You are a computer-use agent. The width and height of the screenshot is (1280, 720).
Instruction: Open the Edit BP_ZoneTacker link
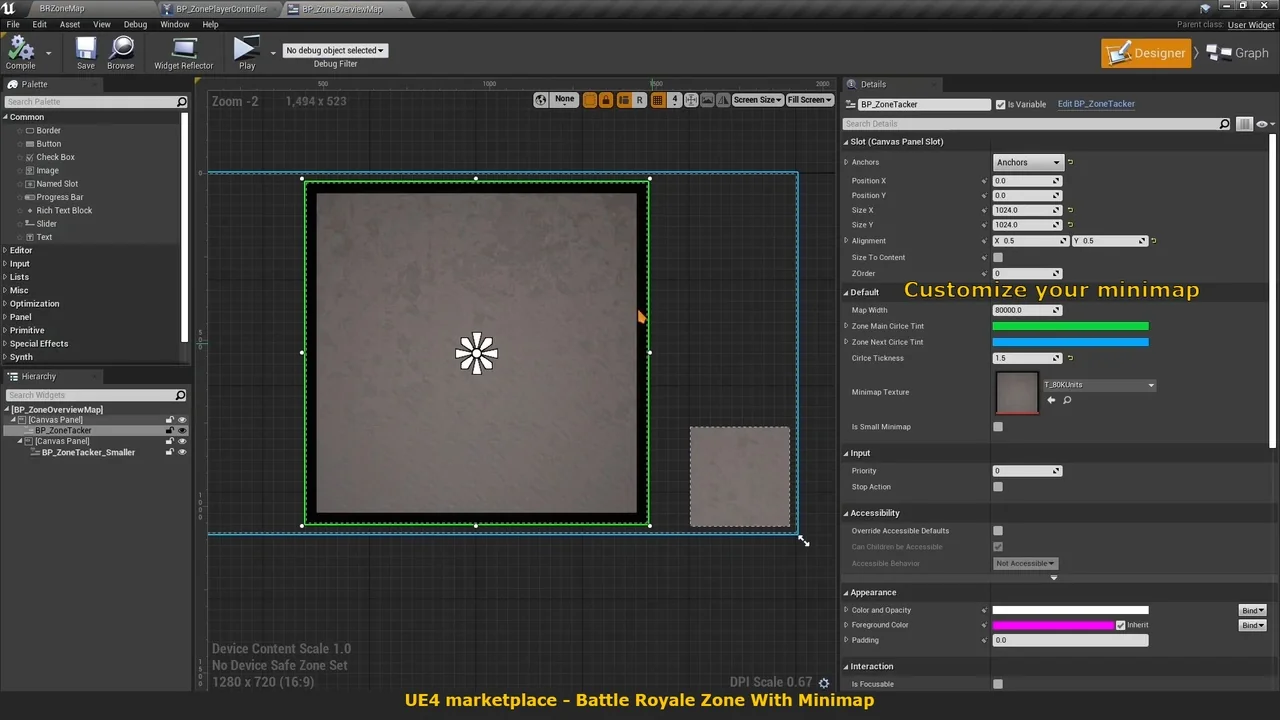pyautogui.click(x=1096, y=104)
